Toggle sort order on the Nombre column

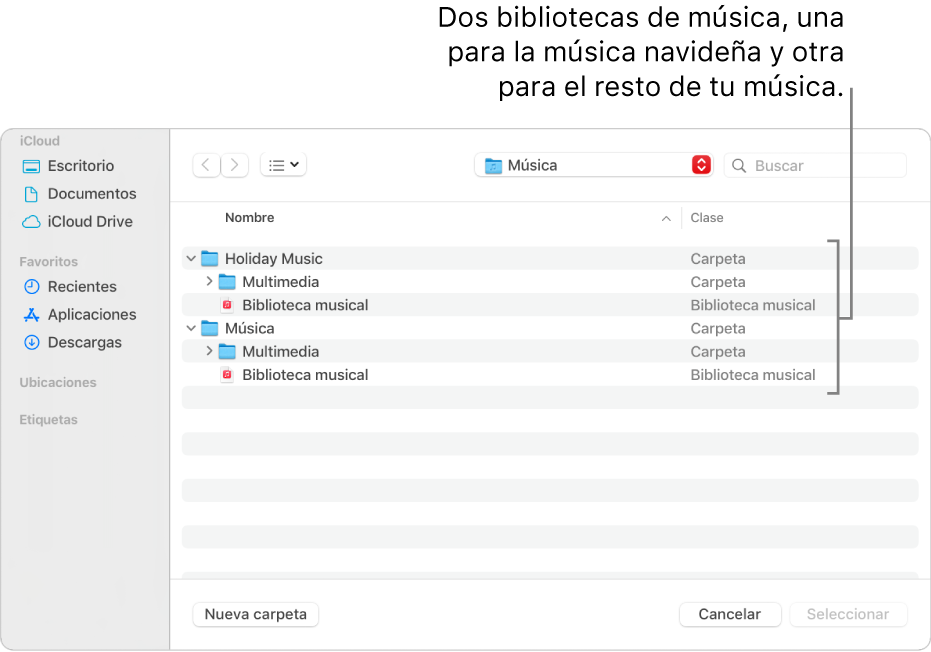click(x=250, y=217)
